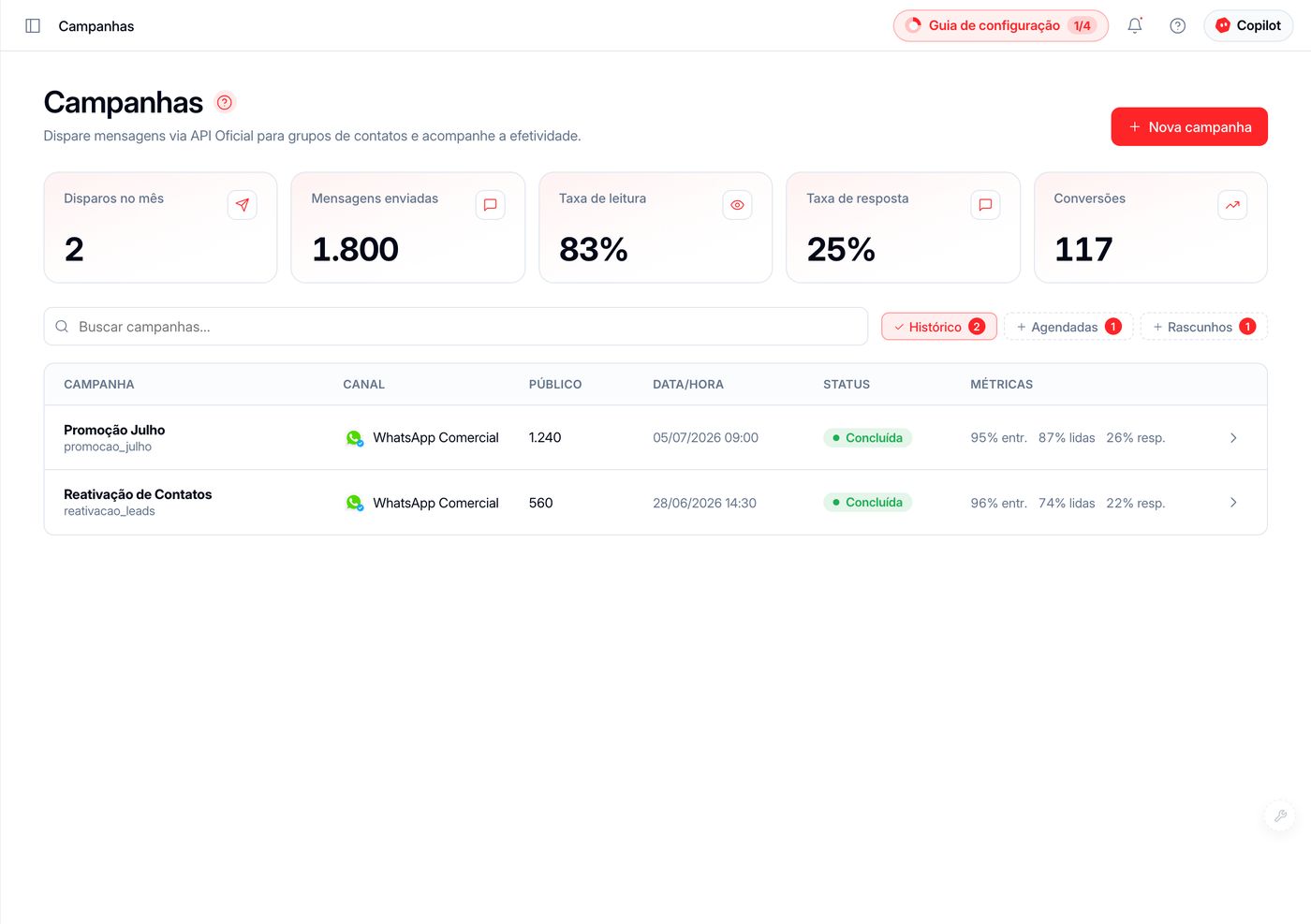
Task: Click the promocao_julho slug text
Action: (108, 447)
